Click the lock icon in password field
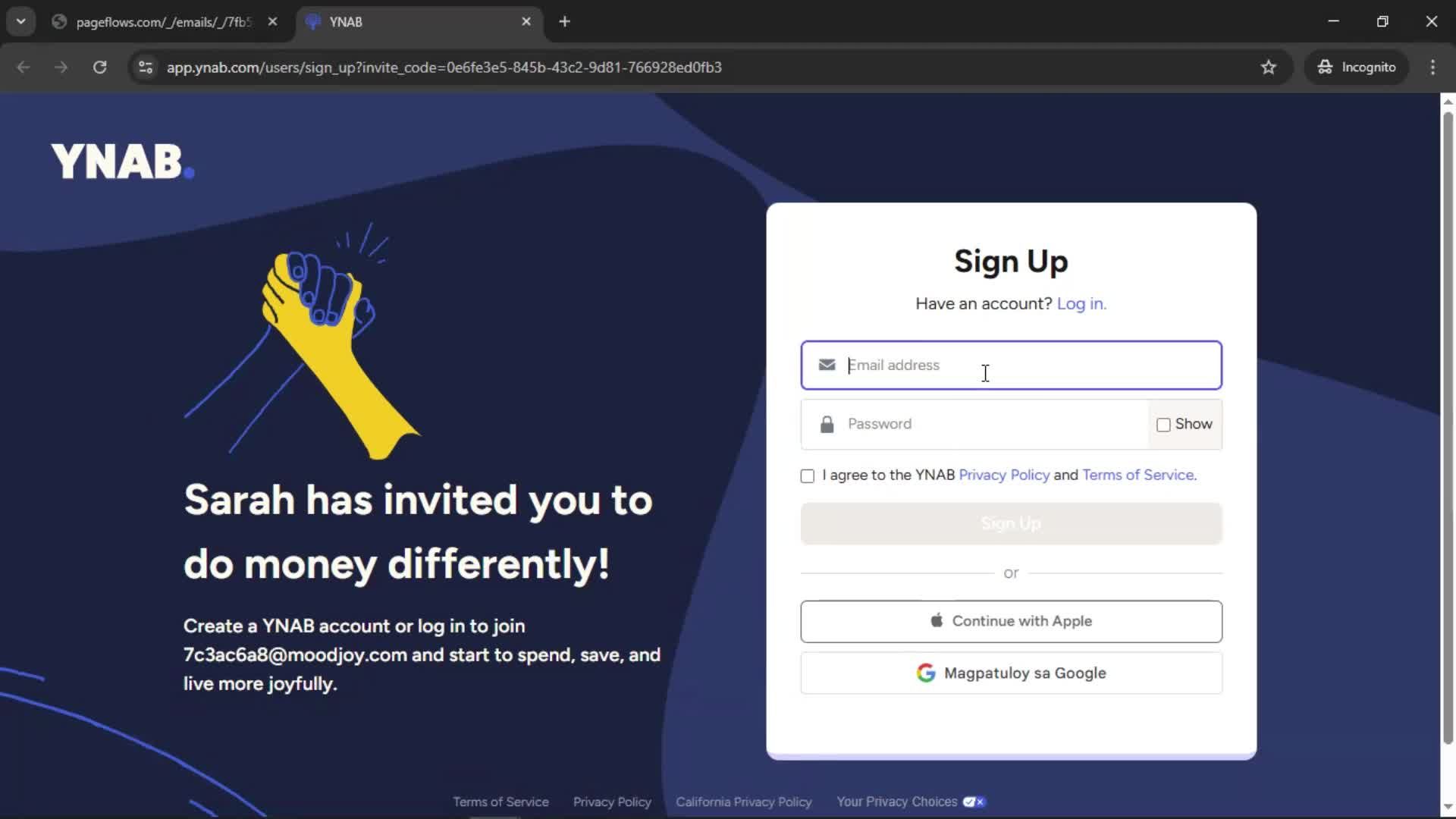 [x=827, y=424]
